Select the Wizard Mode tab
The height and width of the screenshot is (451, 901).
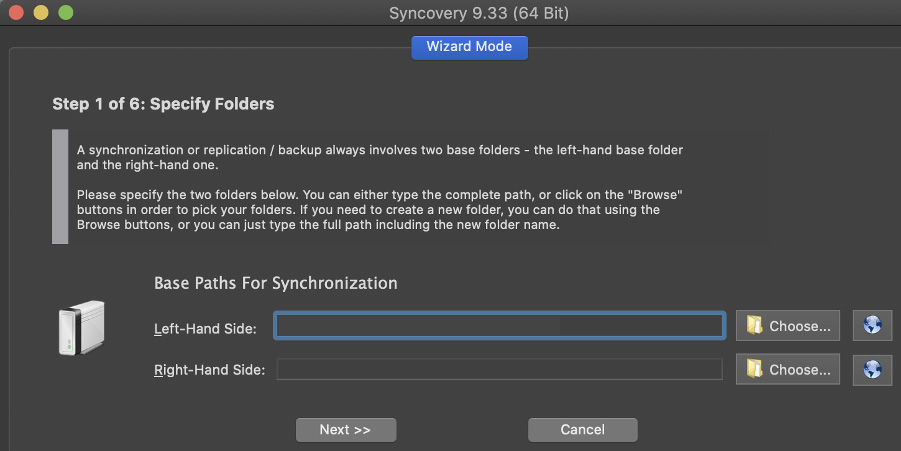tap(469, 47)
